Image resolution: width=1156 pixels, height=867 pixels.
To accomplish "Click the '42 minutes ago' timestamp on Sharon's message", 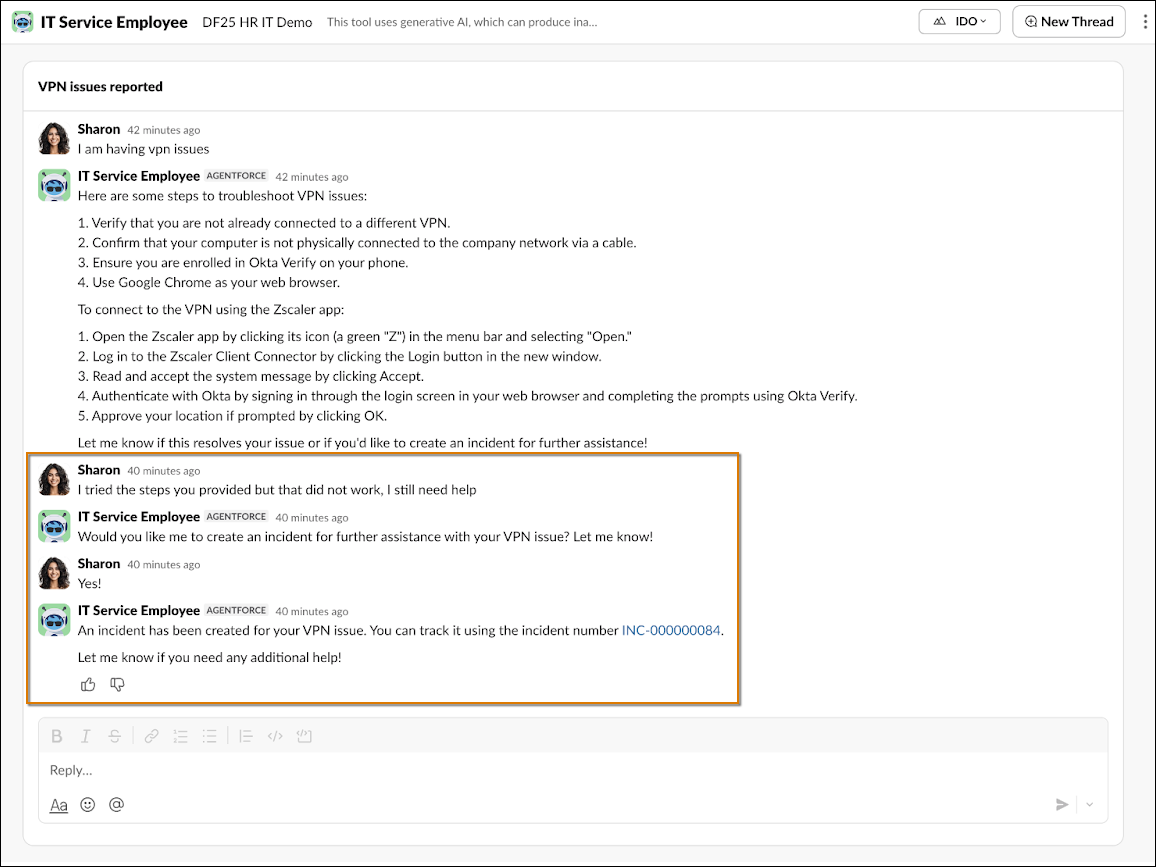I will coord(164,130).
